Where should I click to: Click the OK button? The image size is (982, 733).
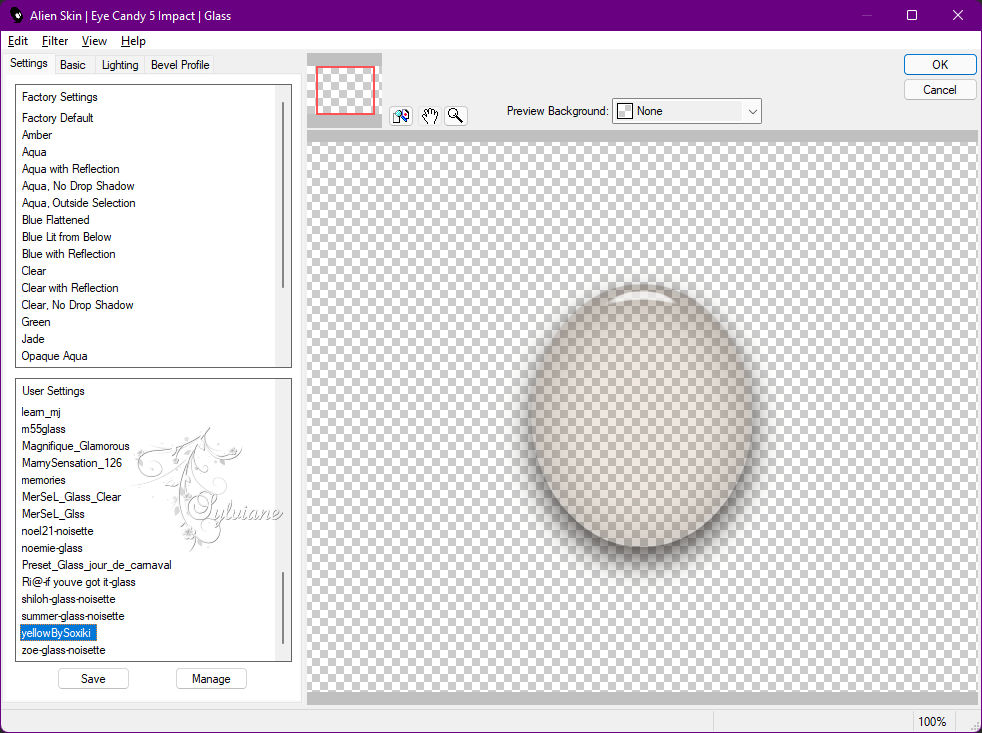tap(939, 65)
